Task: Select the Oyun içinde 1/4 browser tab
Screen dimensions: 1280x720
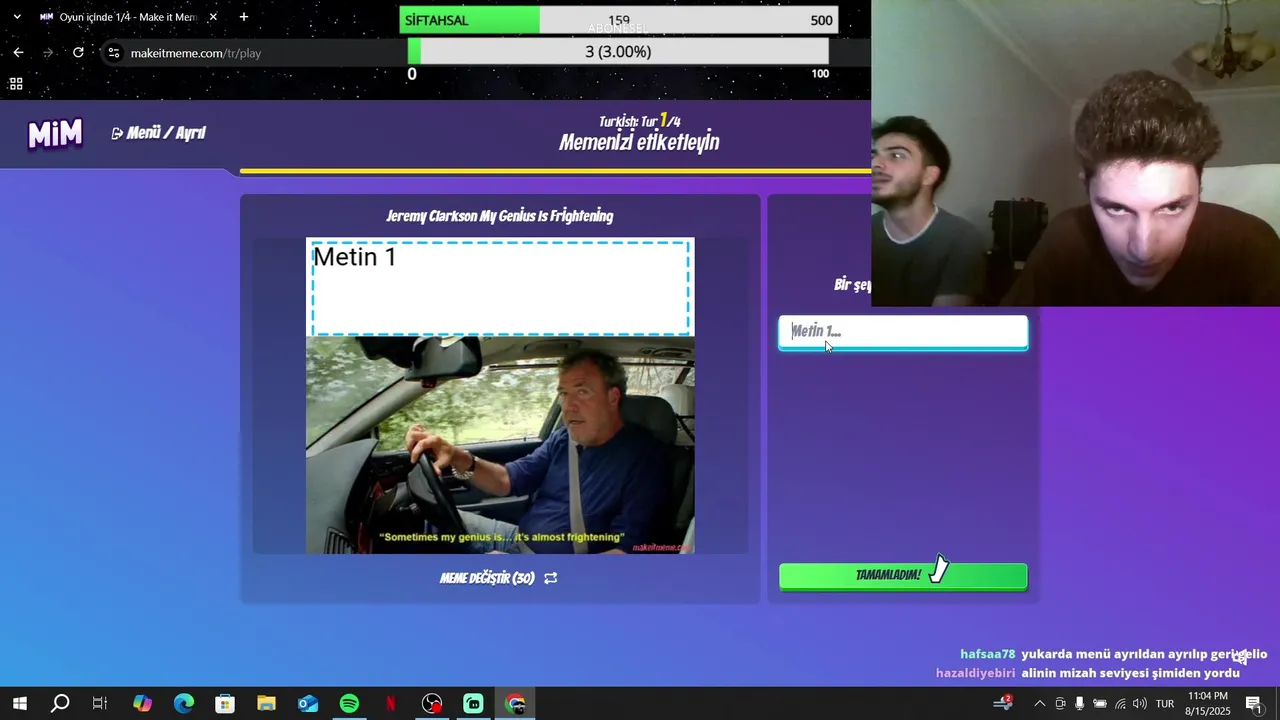Action: click(x=128, y=17)
